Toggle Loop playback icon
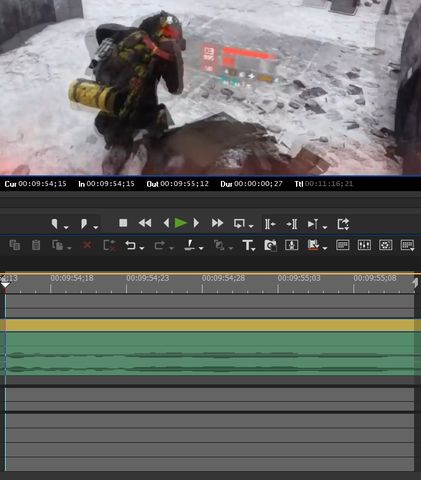Viewport: 421px width, 480px height. pyautogui.click(x=239, y=223)
